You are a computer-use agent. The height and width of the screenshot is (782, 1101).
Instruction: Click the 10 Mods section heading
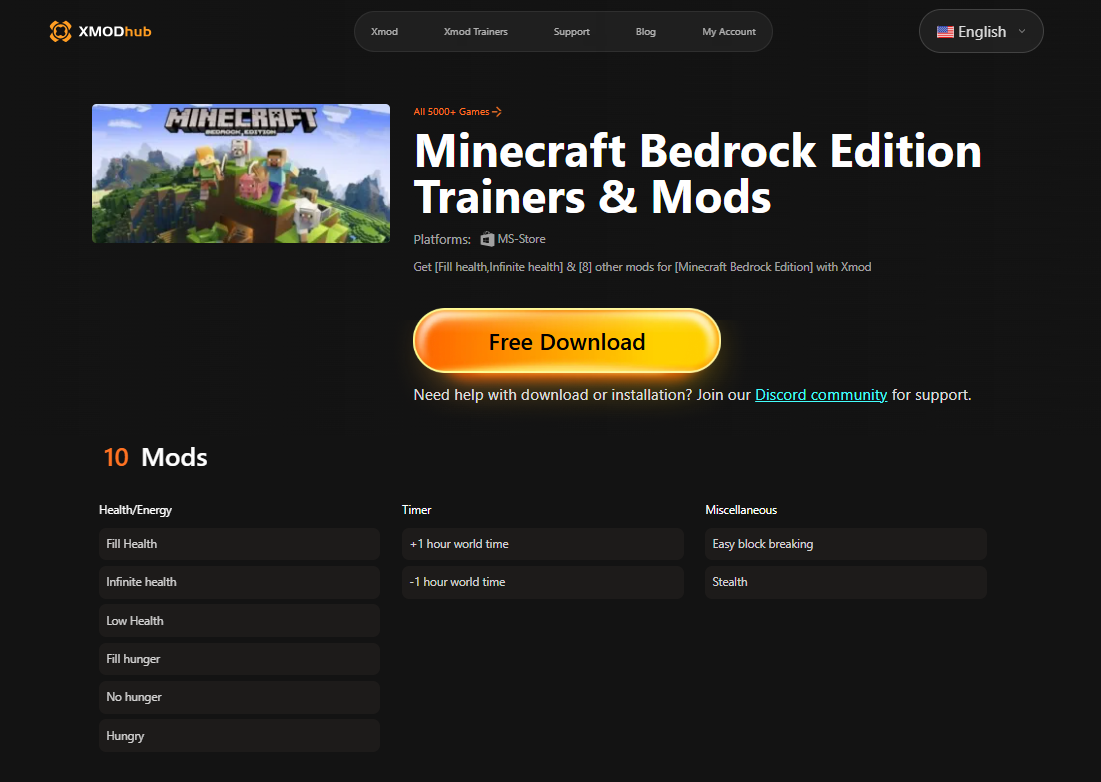[155, 457]
